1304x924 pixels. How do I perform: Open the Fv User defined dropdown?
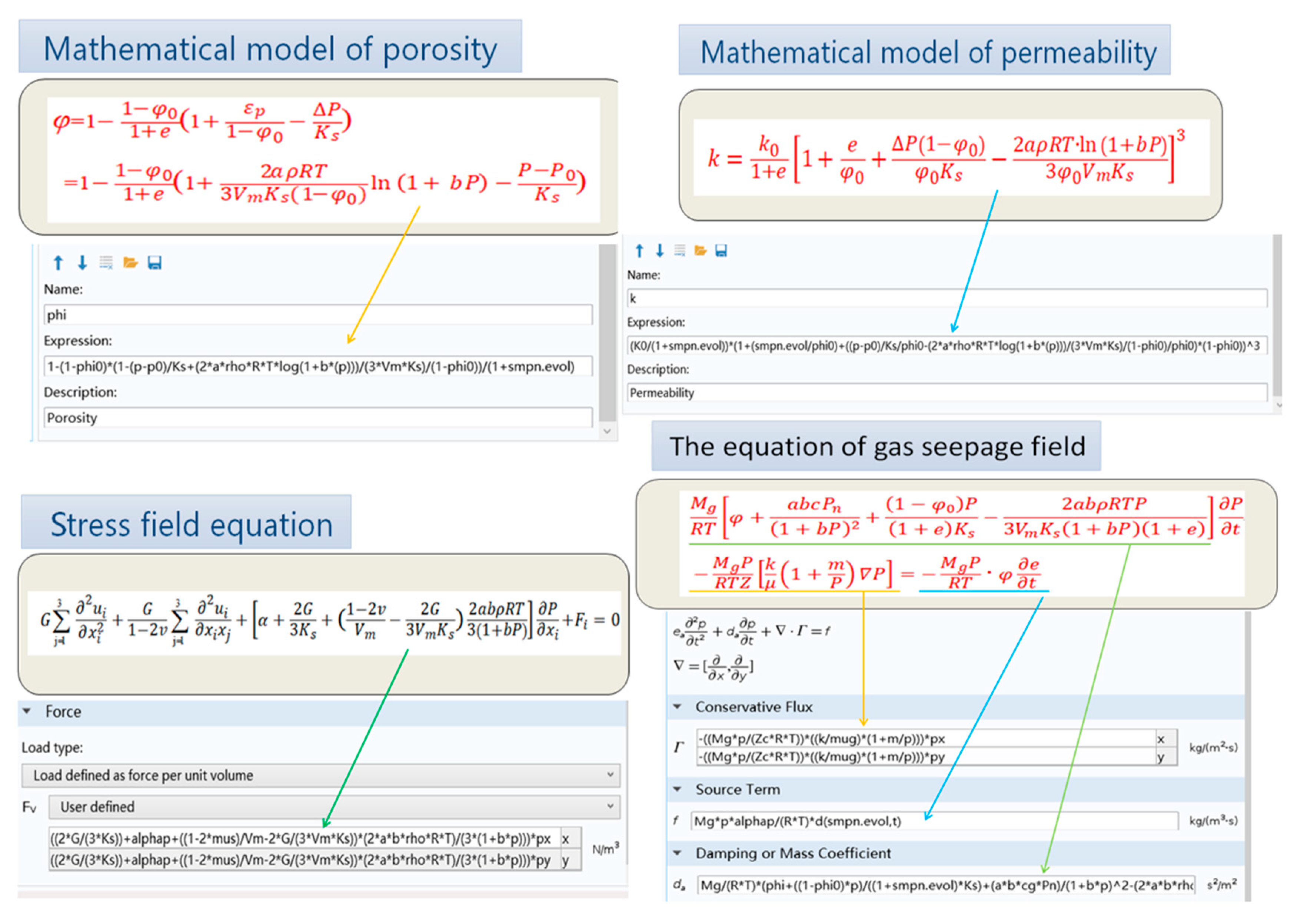[x=334, y=806]
